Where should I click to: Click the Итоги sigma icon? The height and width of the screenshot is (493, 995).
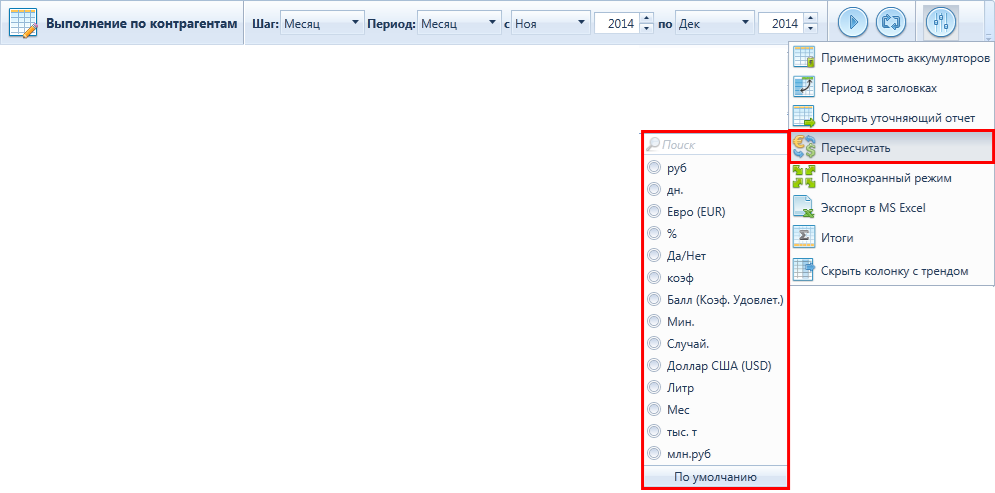point(804,238)
